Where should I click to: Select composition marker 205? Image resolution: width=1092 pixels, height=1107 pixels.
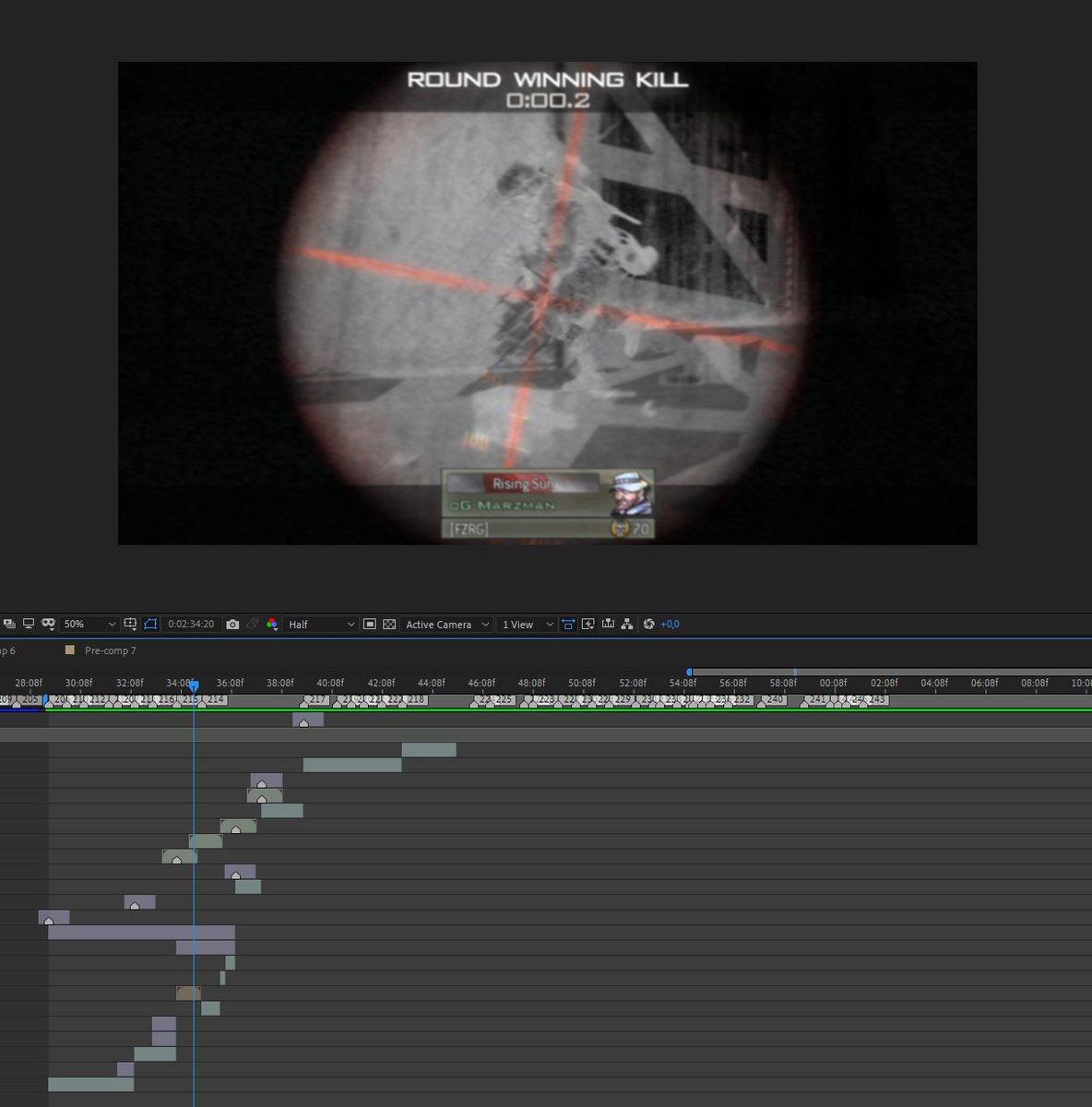(x=30, y=700)
